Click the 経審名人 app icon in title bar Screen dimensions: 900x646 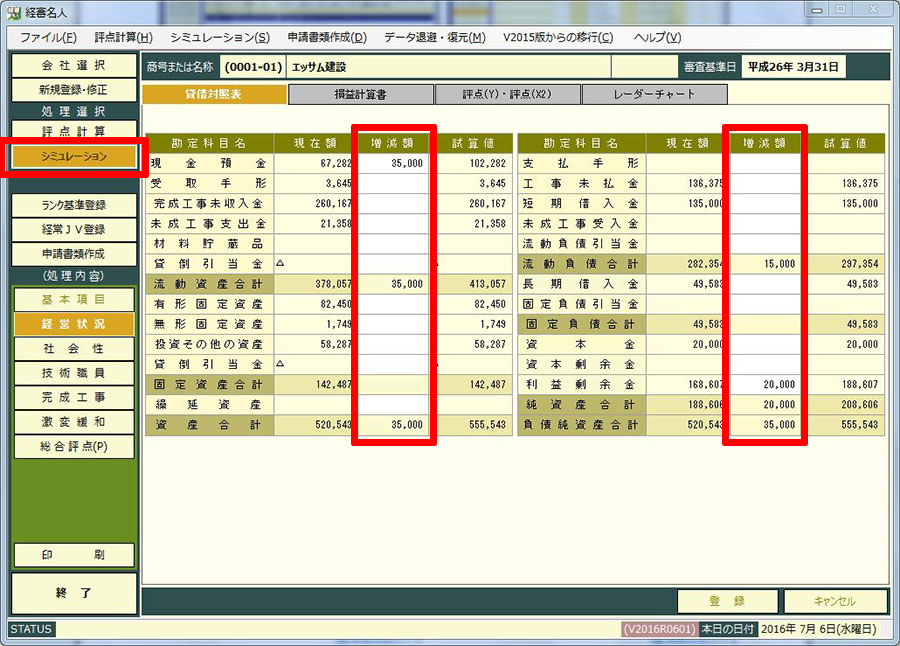[x=14, y=11]
